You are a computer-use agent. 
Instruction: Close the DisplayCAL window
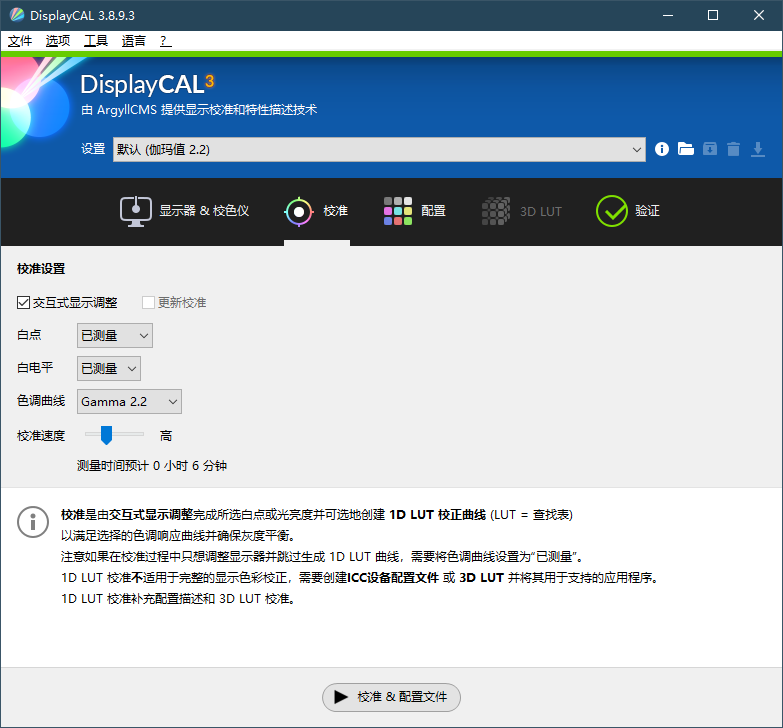(x=759, y=15)
